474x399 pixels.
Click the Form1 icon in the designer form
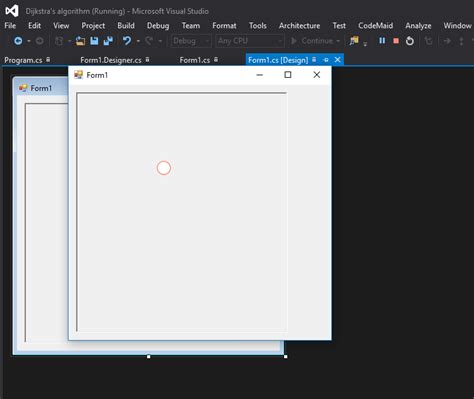(x=23, y=88)
